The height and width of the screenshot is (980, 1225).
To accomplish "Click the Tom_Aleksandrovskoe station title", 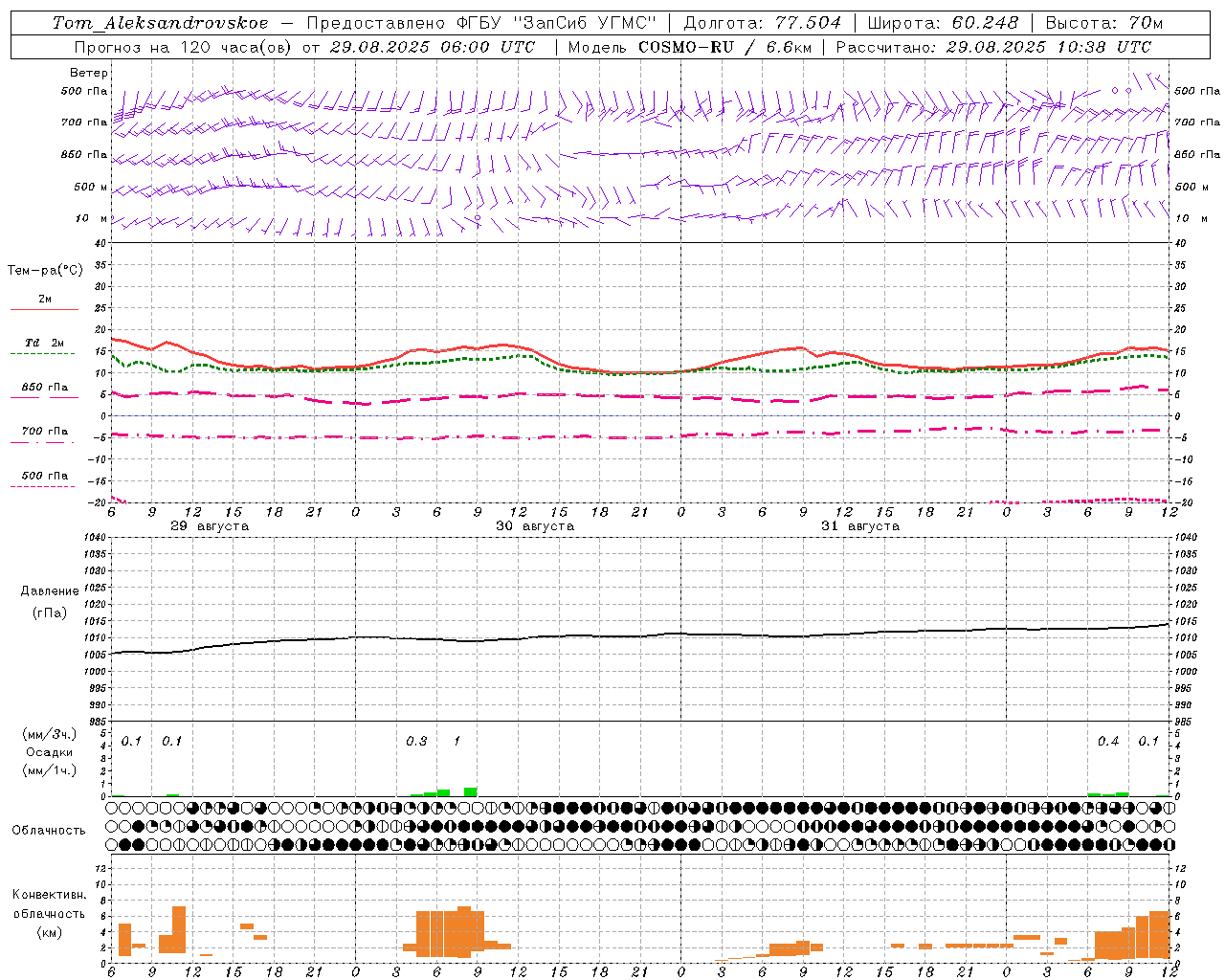I will pos(160,23).
